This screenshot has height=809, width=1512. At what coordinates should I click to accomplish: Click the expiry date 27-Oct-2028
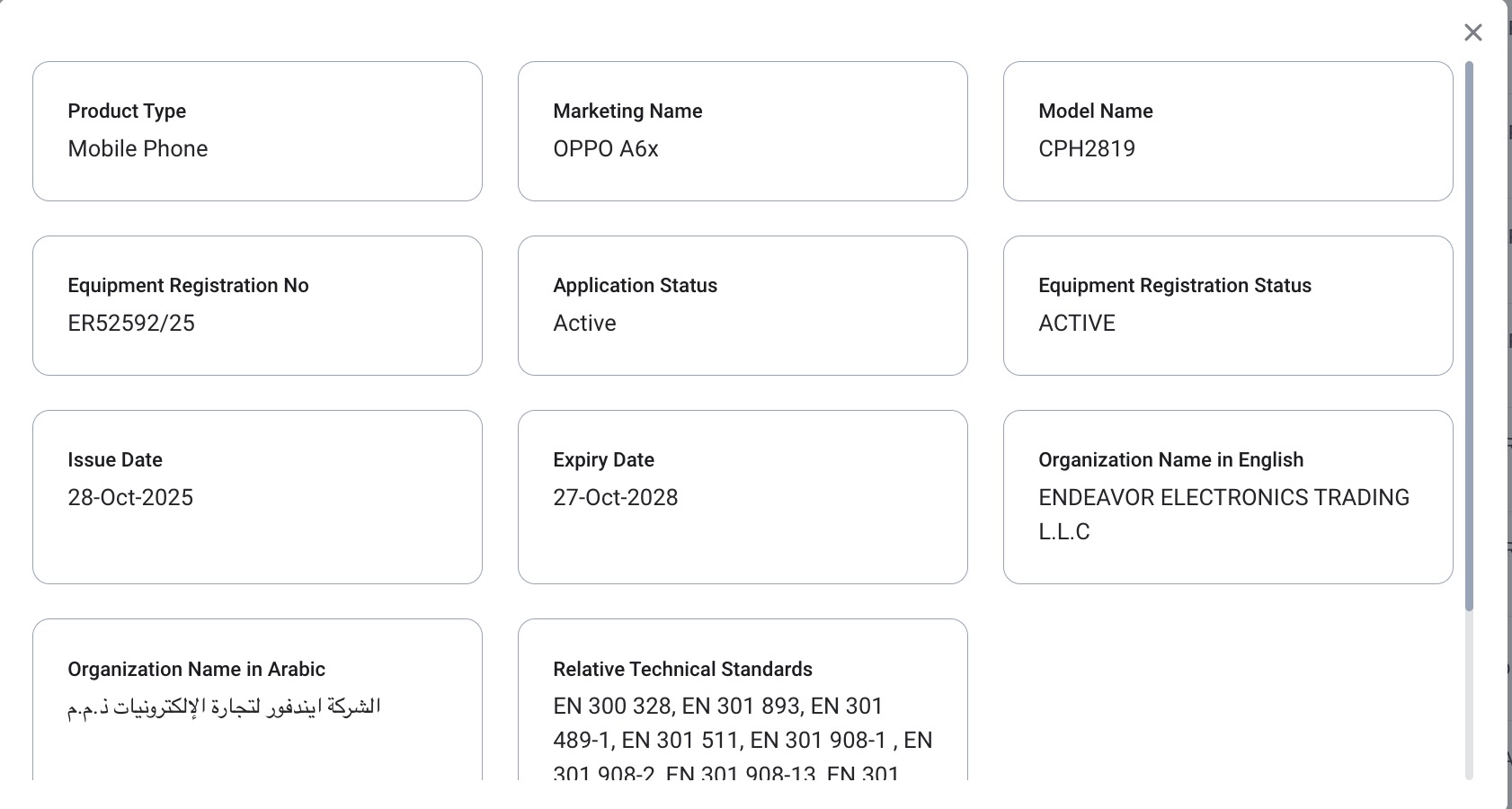click(615, 498)
